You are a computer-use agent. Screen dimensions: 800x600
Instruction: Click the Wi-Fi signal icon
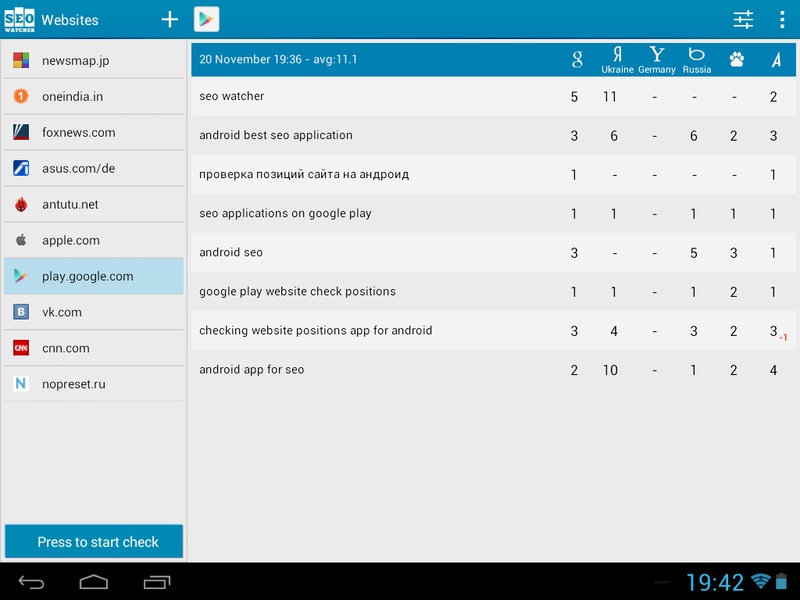761,581
